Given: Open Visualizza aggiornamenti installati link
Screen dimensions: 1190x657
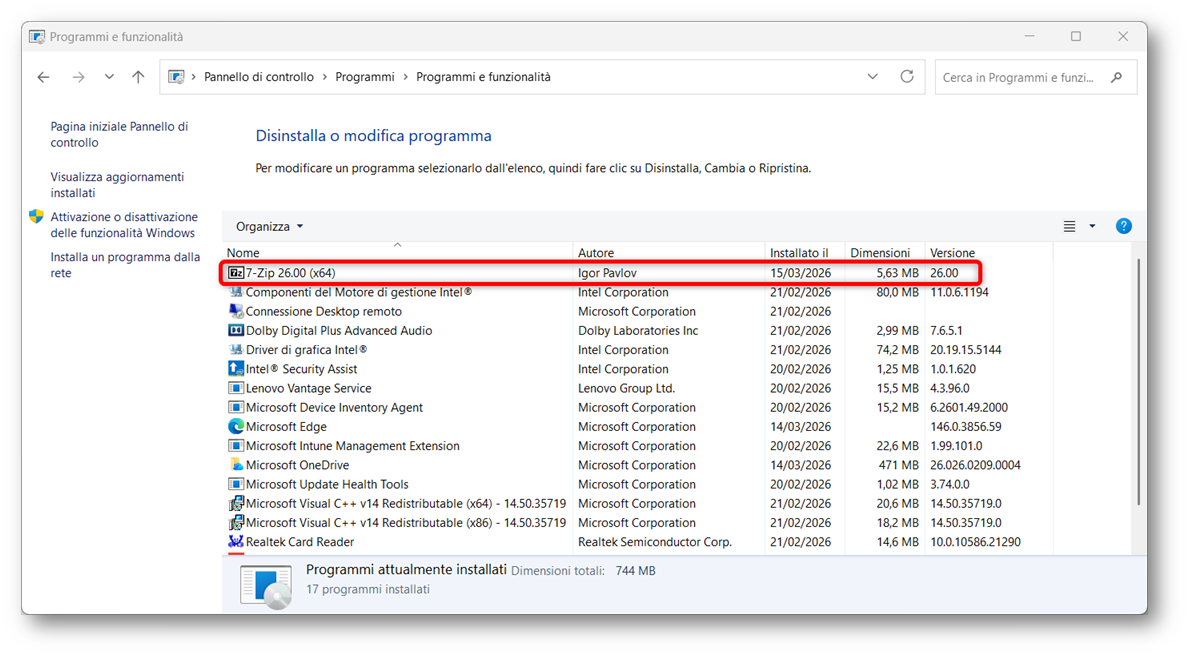Looking at the screenshot, I should pos(117,185).
